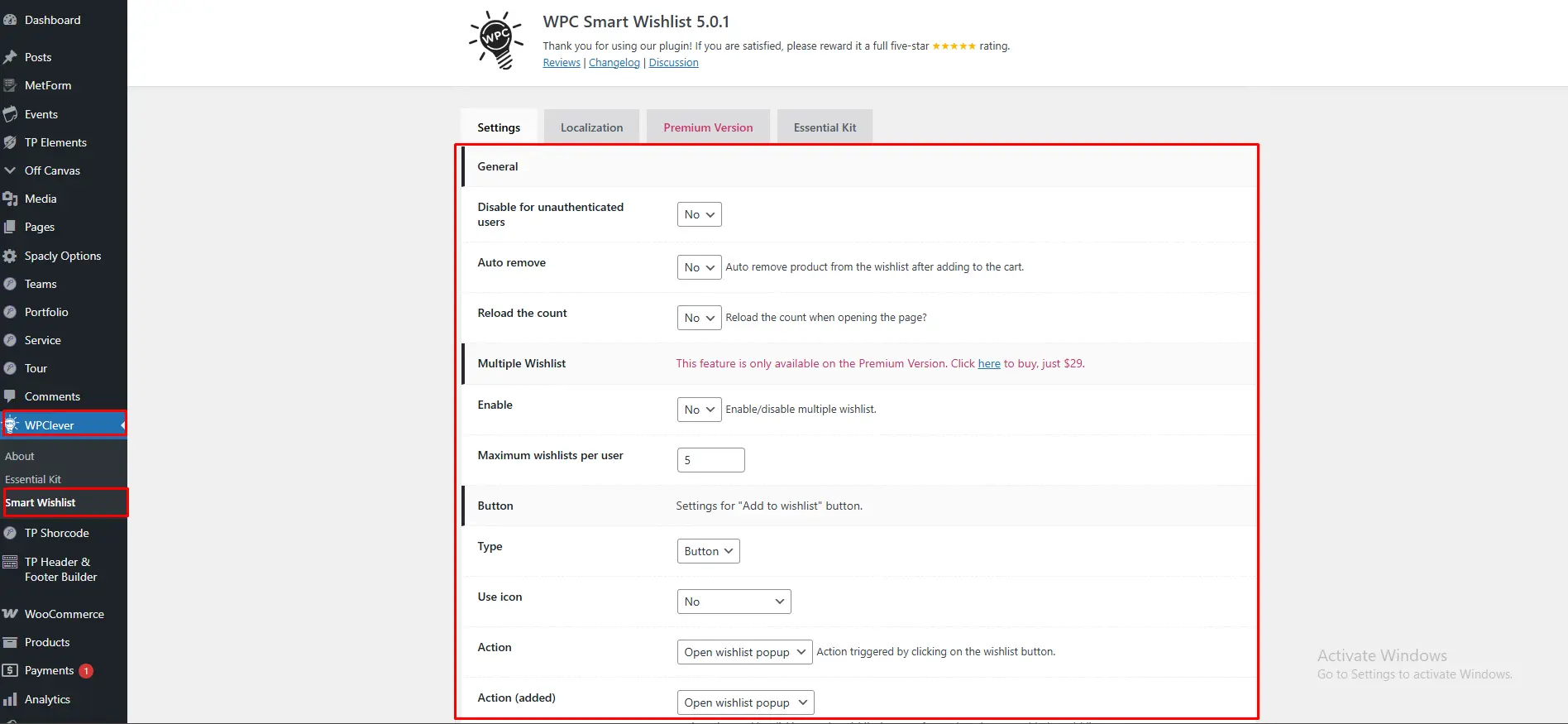Click the Events sidebar icon
1568x724 pixels.
point(10,114)
